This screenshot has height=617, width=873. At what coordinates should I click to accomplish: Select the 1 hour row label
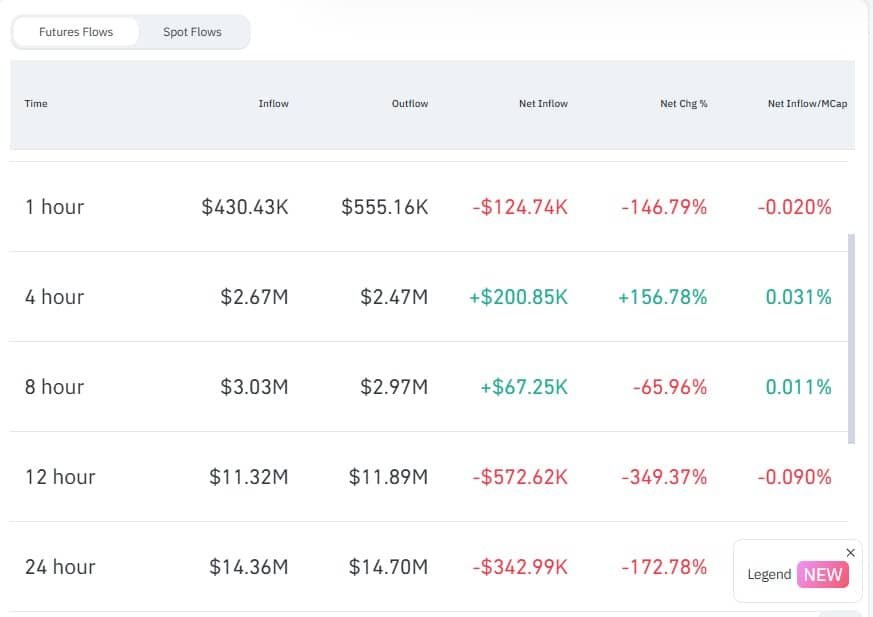[x=55, y=207]
